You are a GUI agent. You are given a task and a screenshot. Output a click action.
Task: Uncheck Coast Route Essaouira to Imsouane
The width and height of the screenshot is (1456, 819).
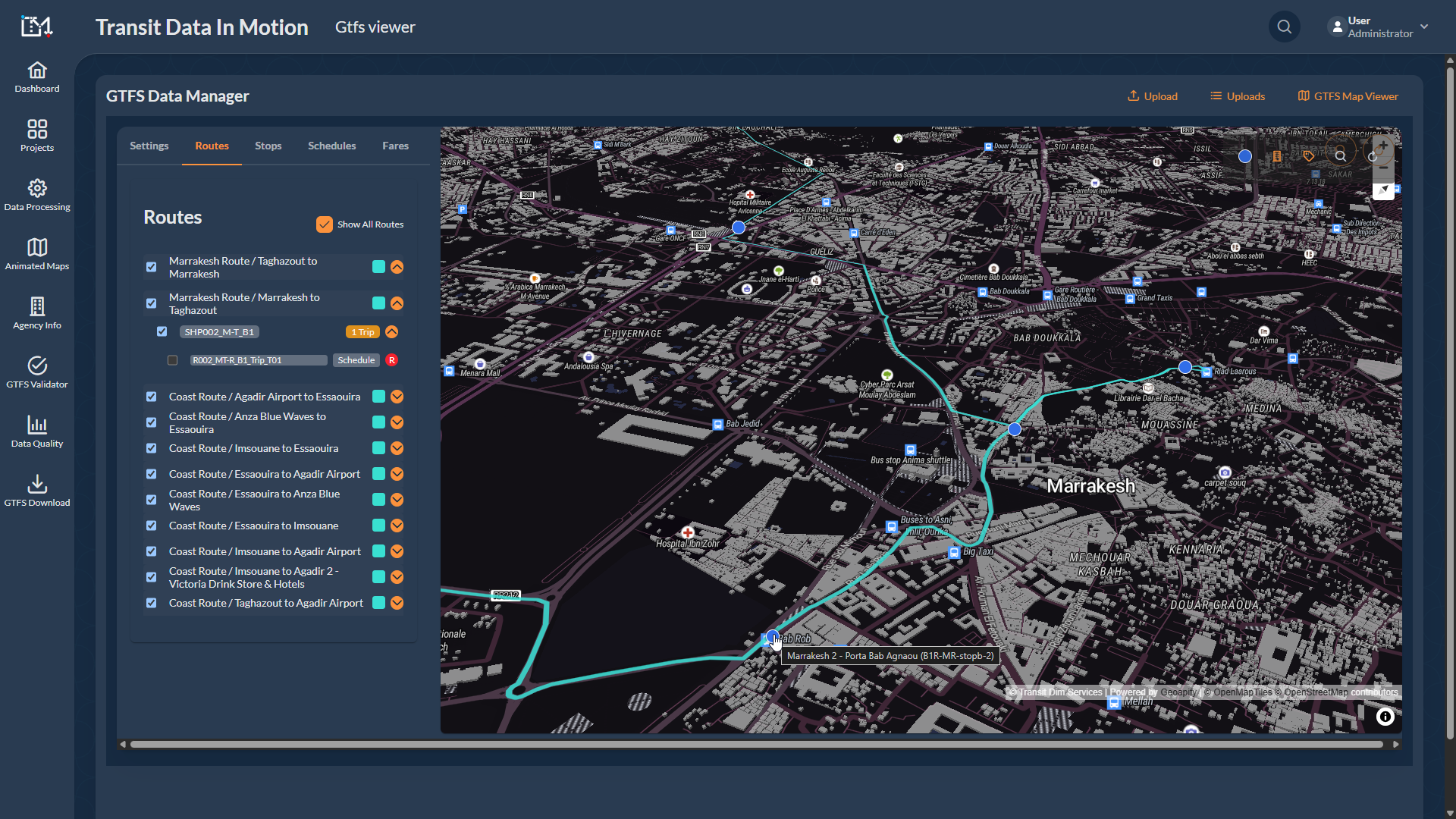152,526
